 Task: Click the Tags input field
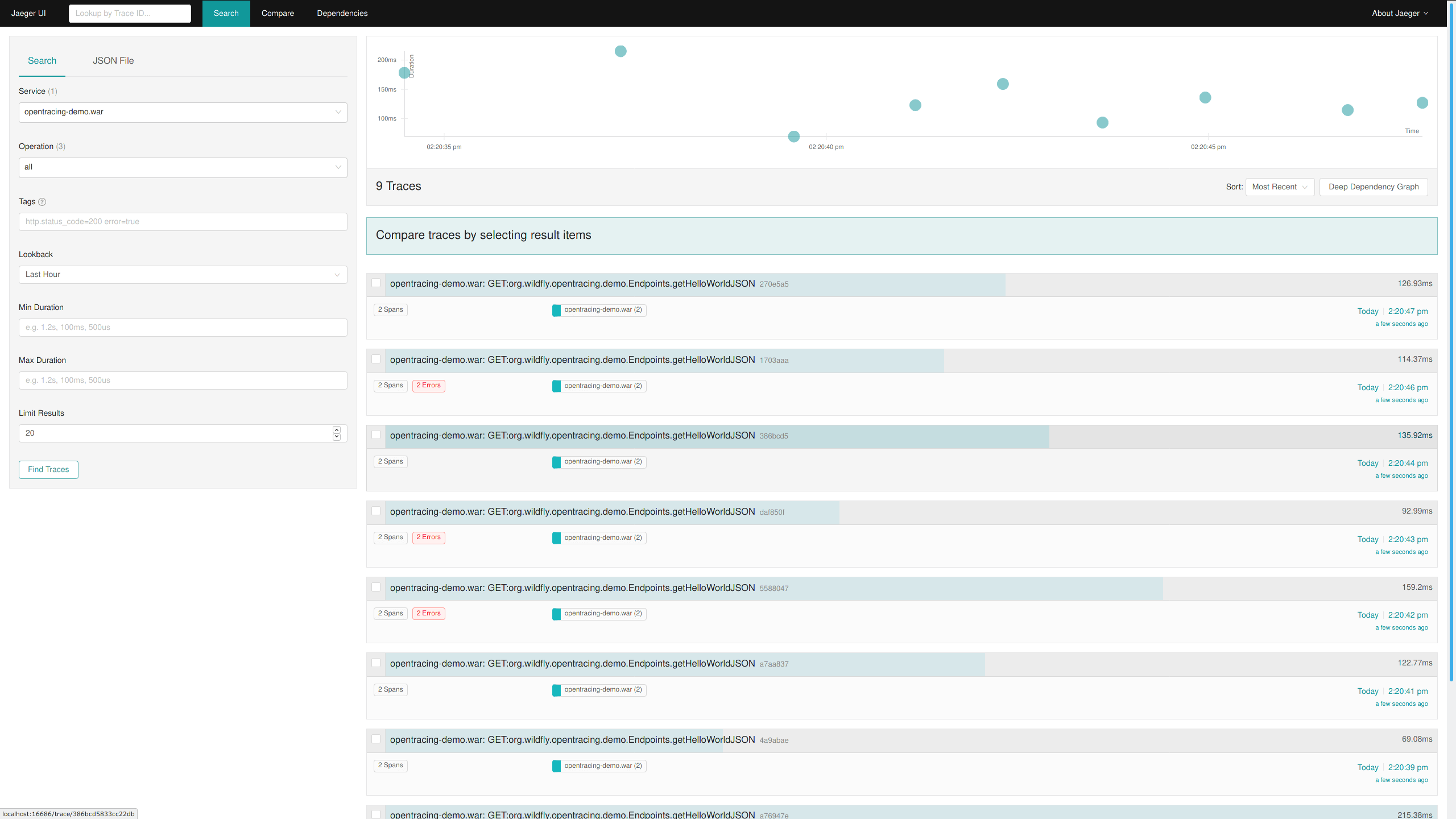coord(183,222)
